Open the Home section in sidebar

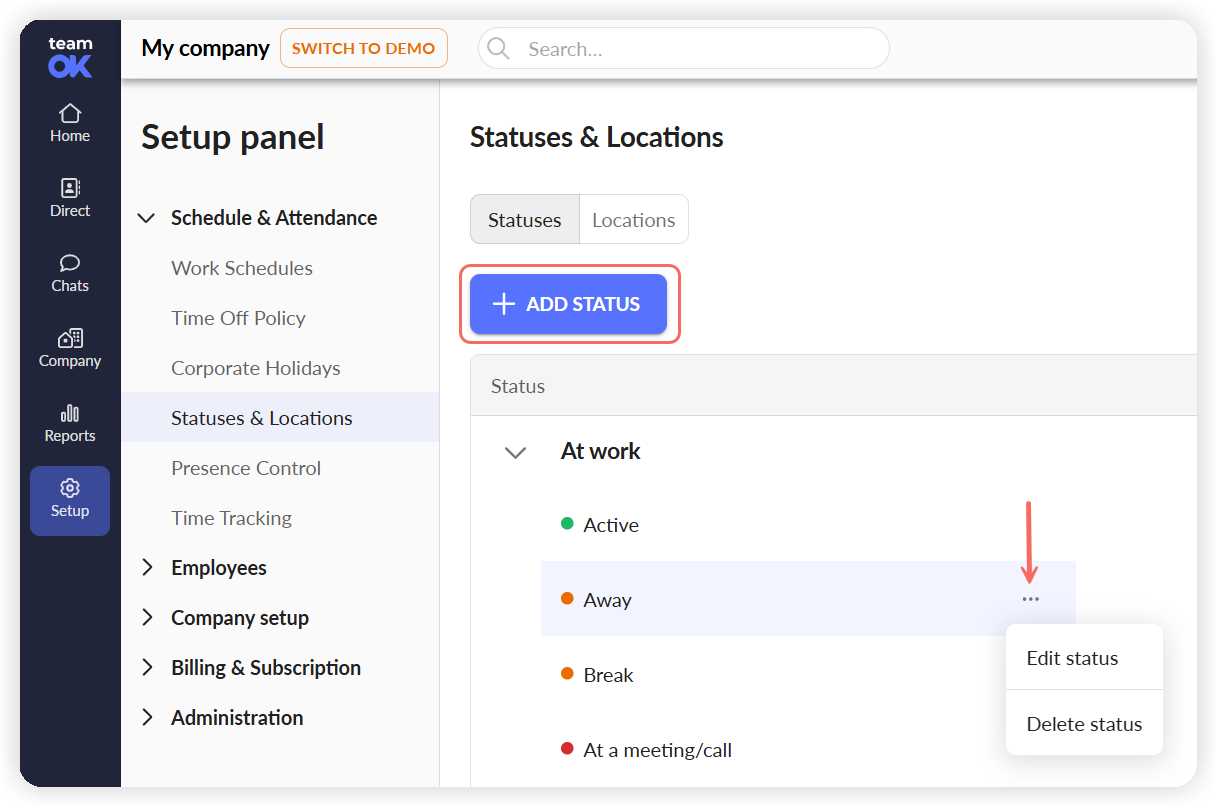coord(70,124)
